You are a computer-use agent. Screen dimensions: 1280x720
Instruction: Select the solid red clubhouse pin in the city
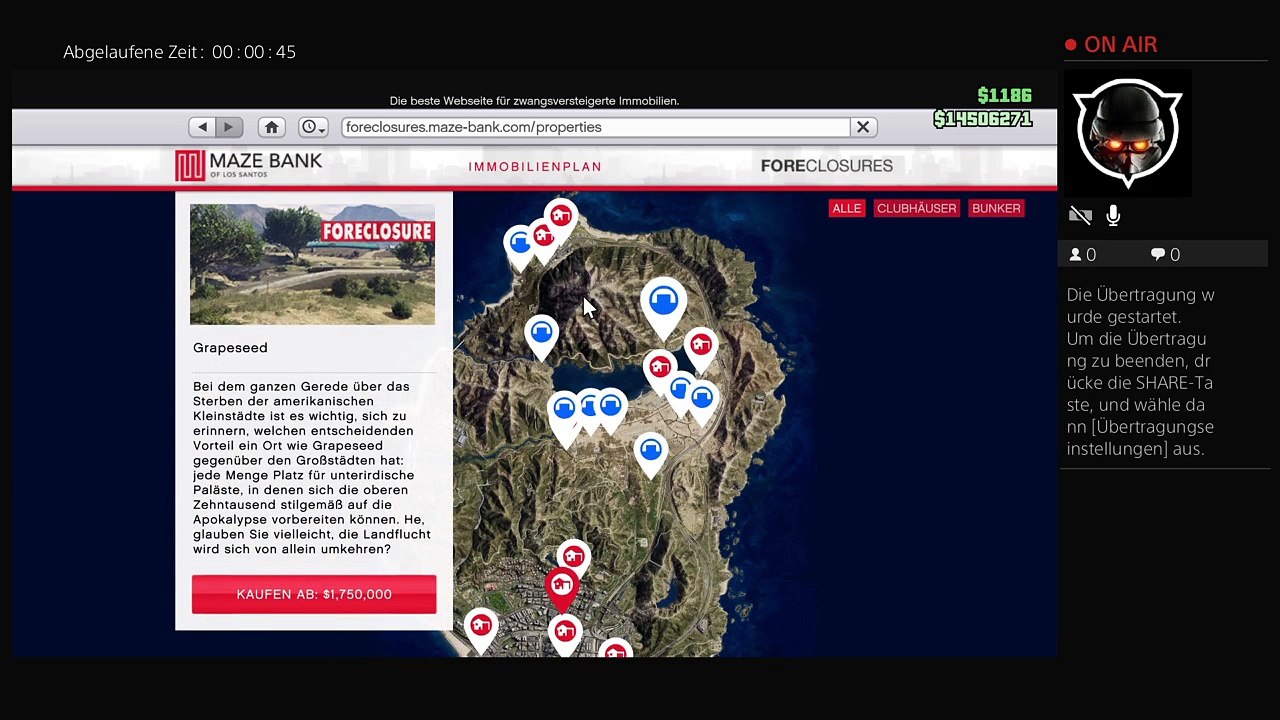(562, 587)
